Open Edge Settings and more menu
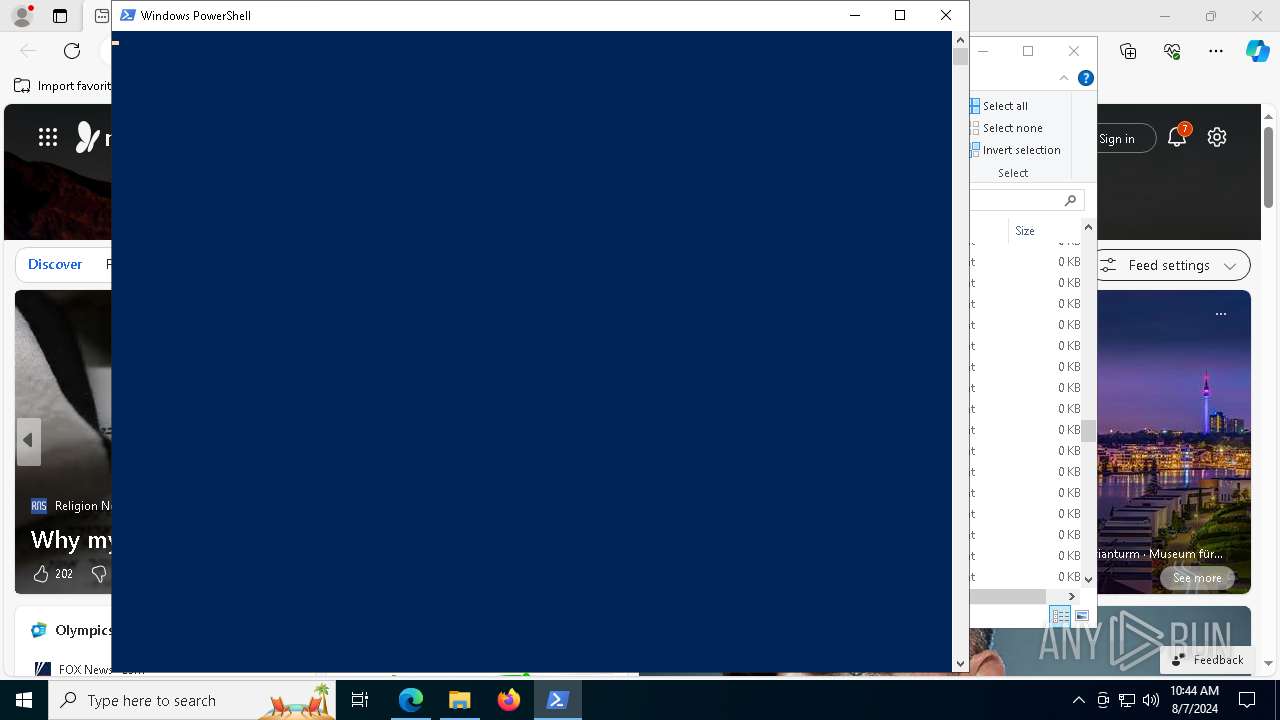Image resolution: width=1280 pixels, height=720 pixels. click(1216, 51)
